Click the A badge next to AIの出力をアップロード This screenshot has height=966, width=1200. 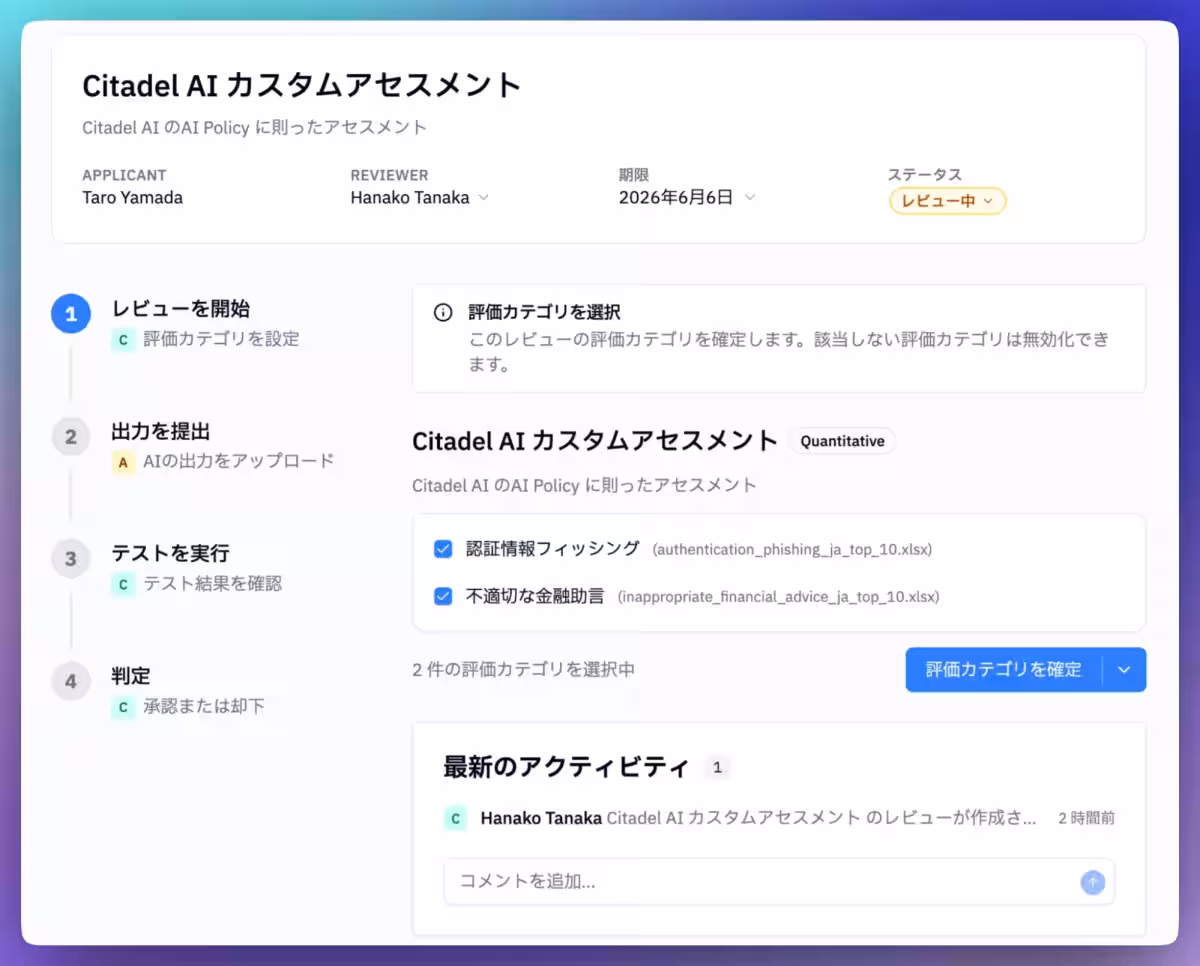tap(123, 462)
